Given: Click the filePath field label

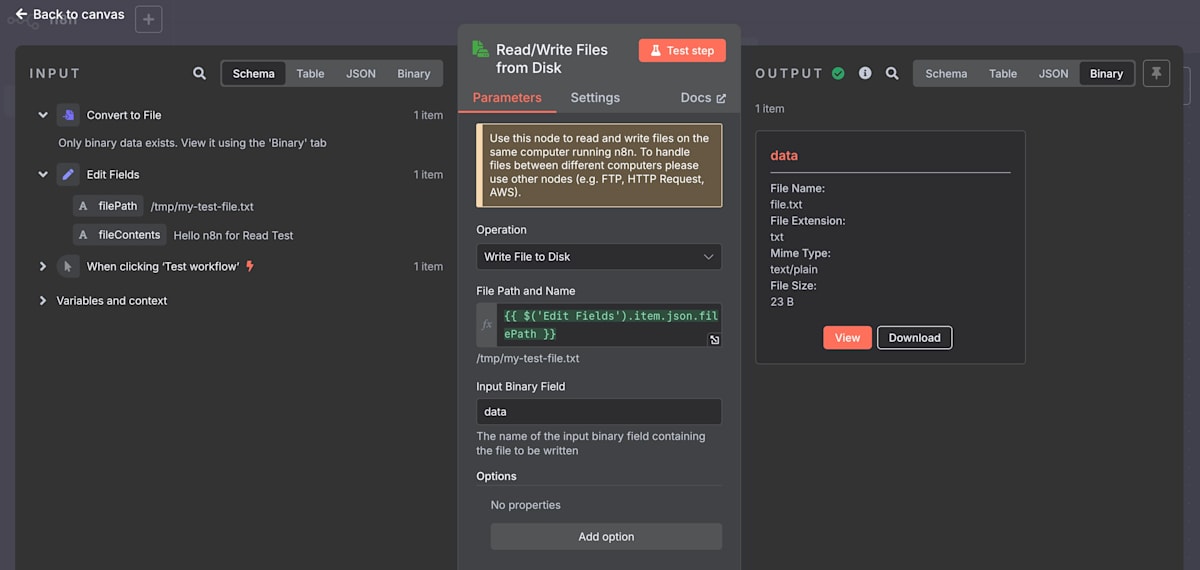Looking at the screenshot, I should point(118,206).
